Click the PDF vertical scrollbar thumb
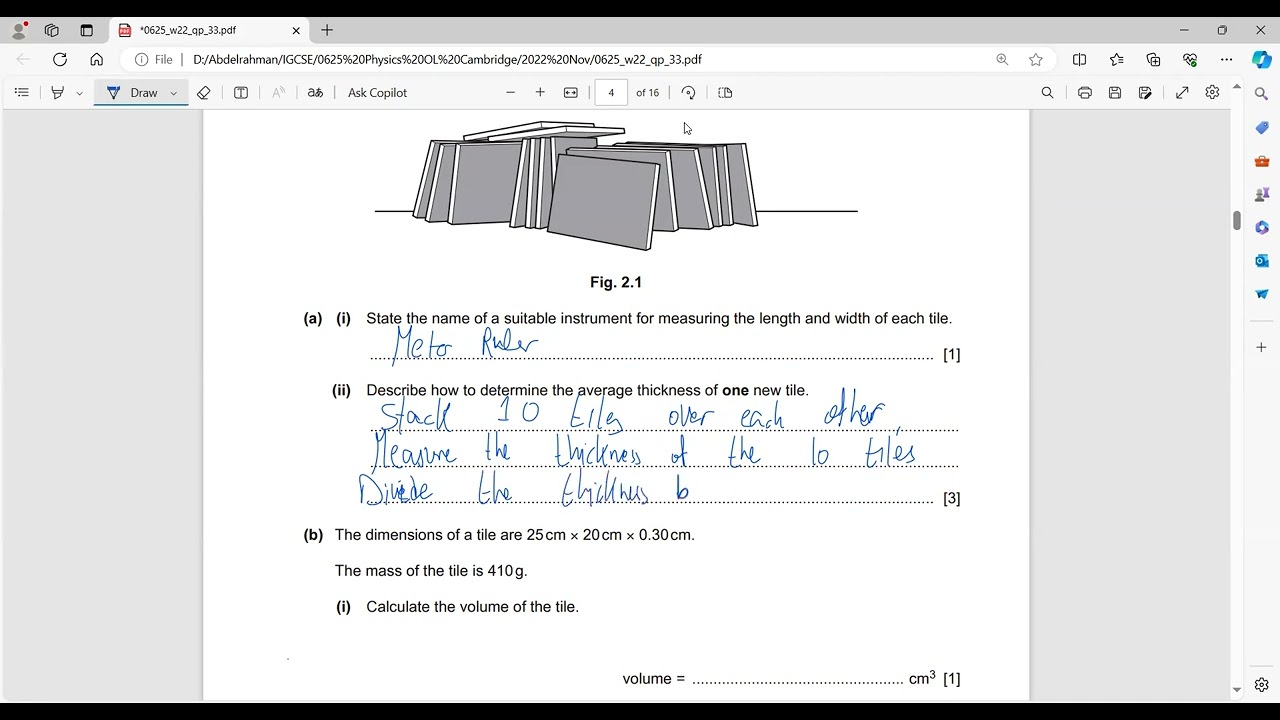1280x720 pixels. click(1236, 220)
